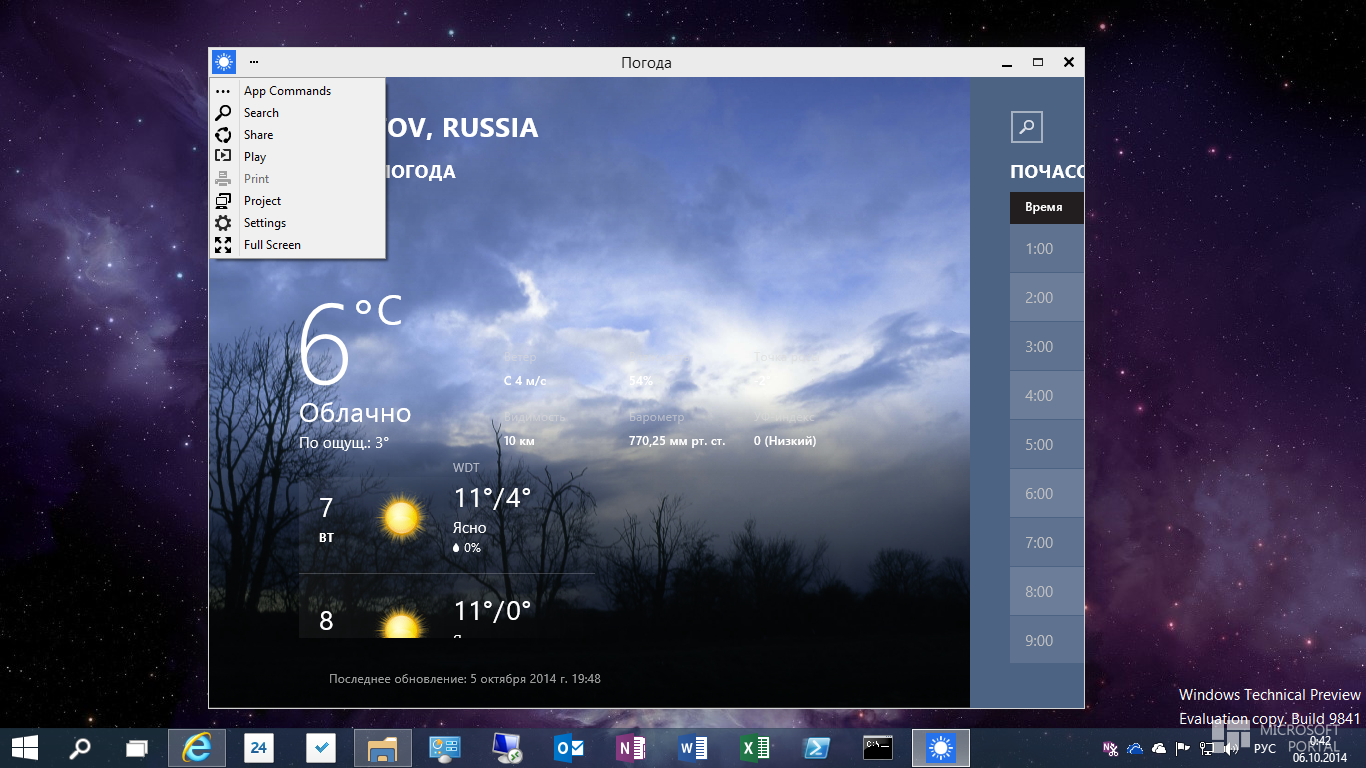Click the РУС language indicator
This screenshot has width=1366, height=768.
click(1265, 748)
